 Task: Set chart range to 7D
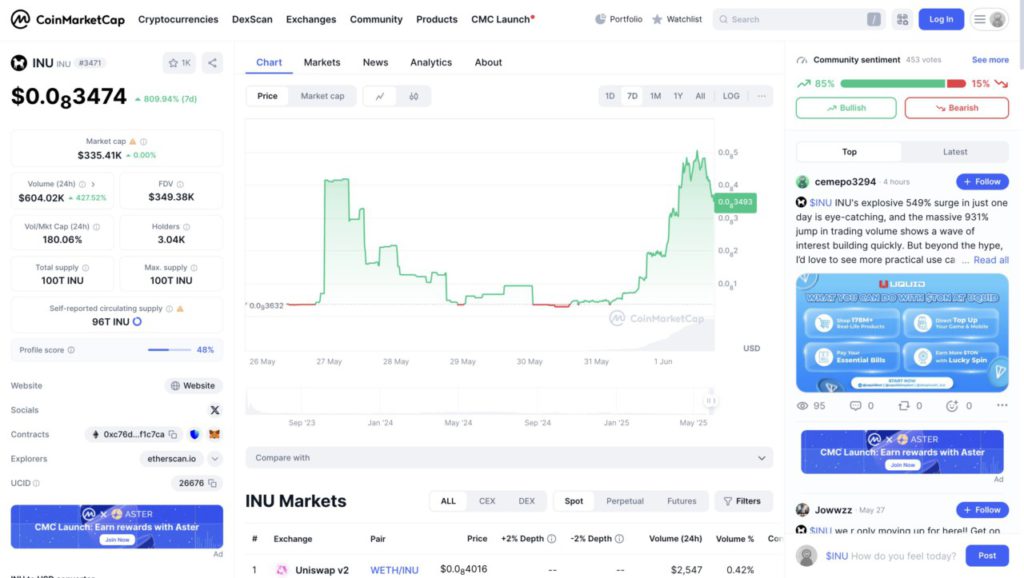(x=632, y=96)
